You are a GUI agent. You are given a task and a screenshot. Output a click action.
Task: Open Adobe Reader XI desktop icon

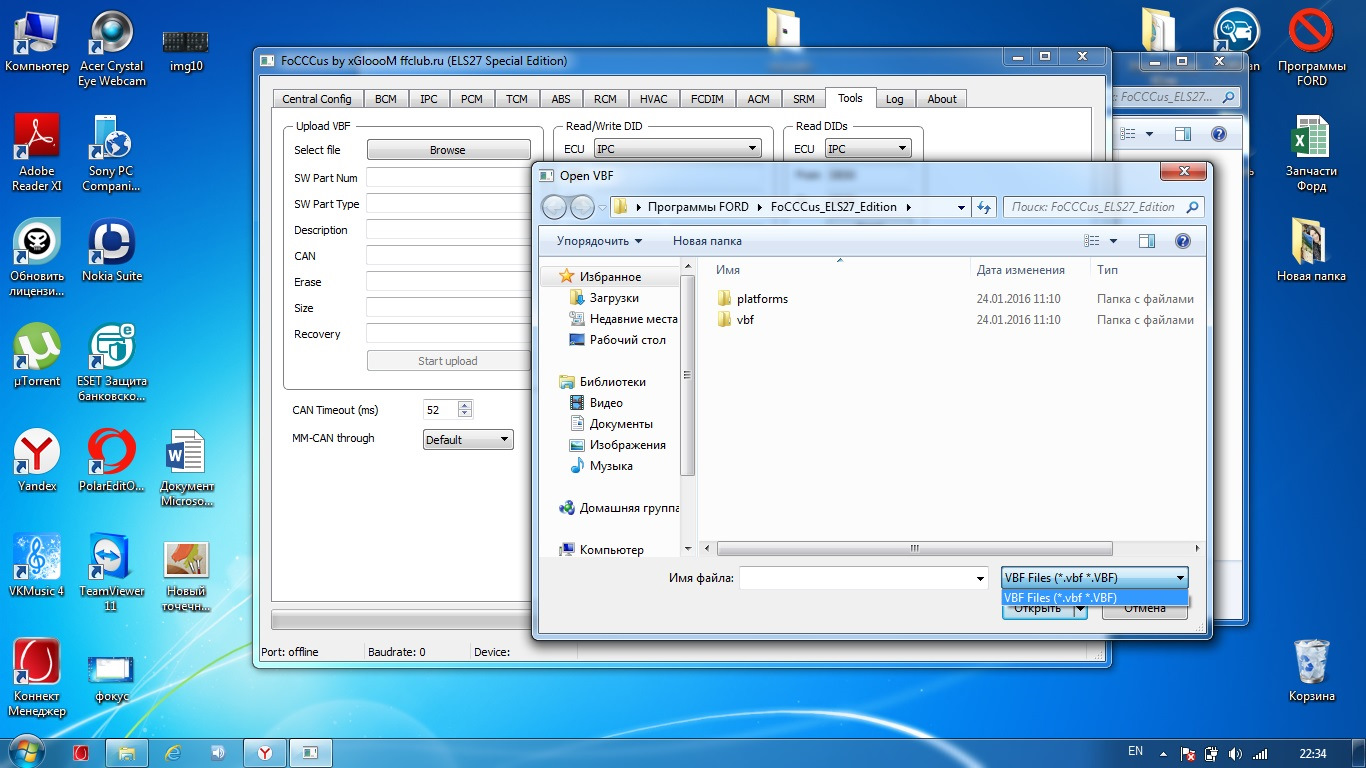pyautogui.click(x=37, y=152)
